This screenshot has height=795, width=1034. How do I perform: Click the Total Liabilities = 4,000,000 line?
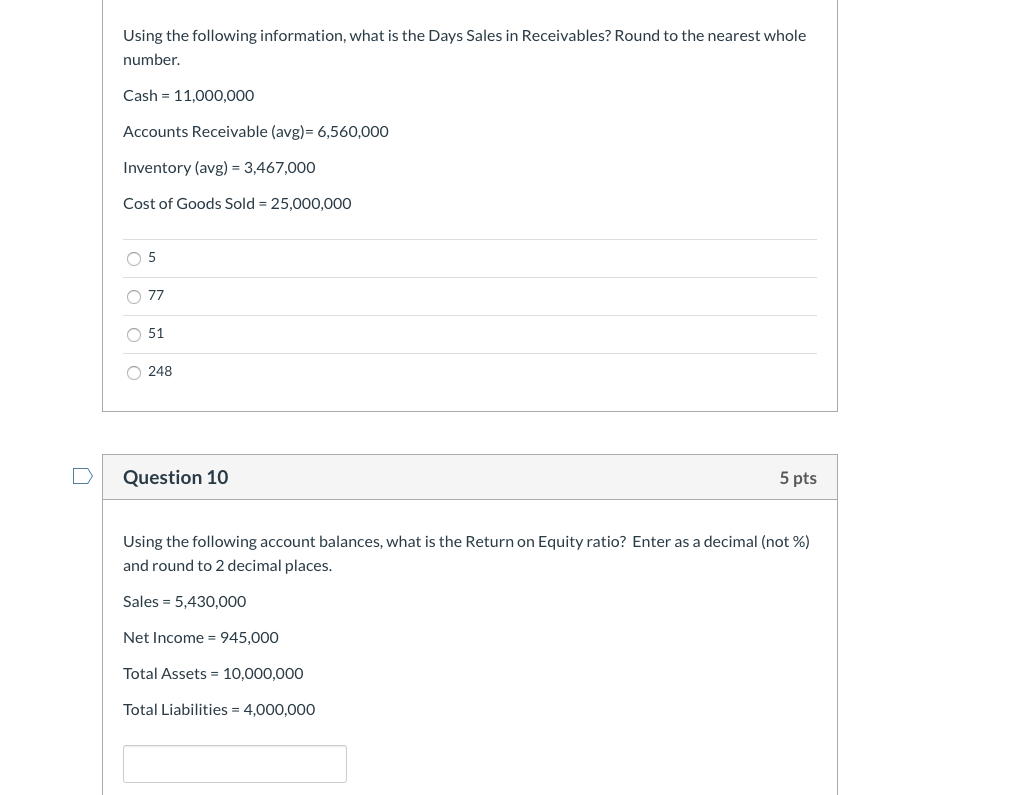tap(219, 708)
